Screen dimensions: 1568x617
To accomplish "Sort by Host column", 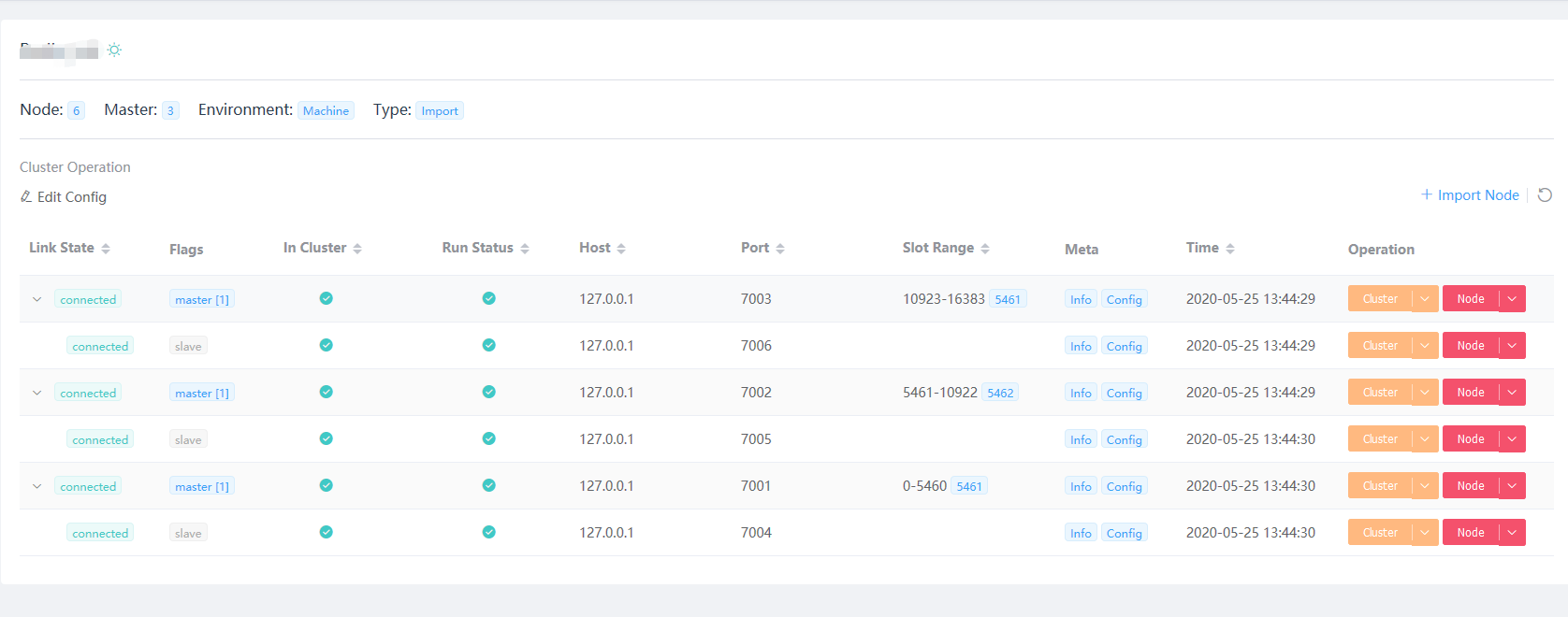I will [x=621, y=249].
